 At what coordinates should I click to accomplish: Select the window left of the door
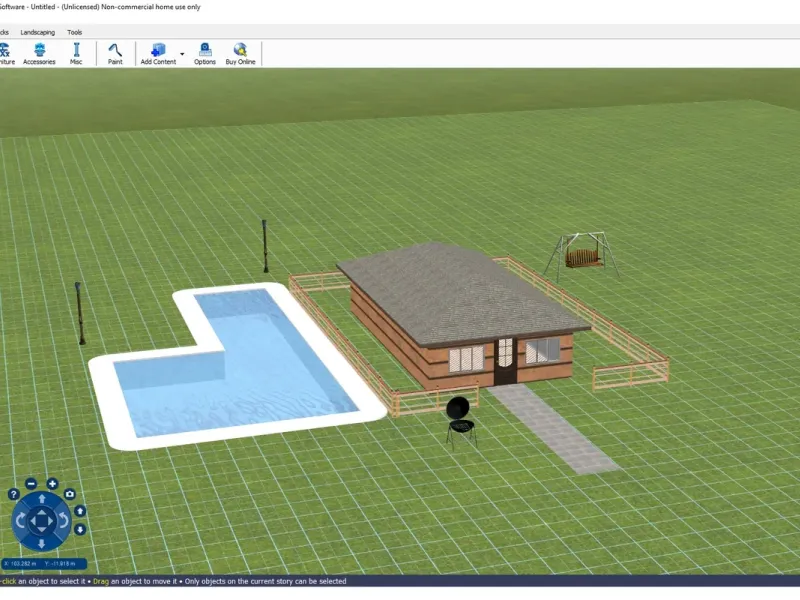(x=466, y=359)
